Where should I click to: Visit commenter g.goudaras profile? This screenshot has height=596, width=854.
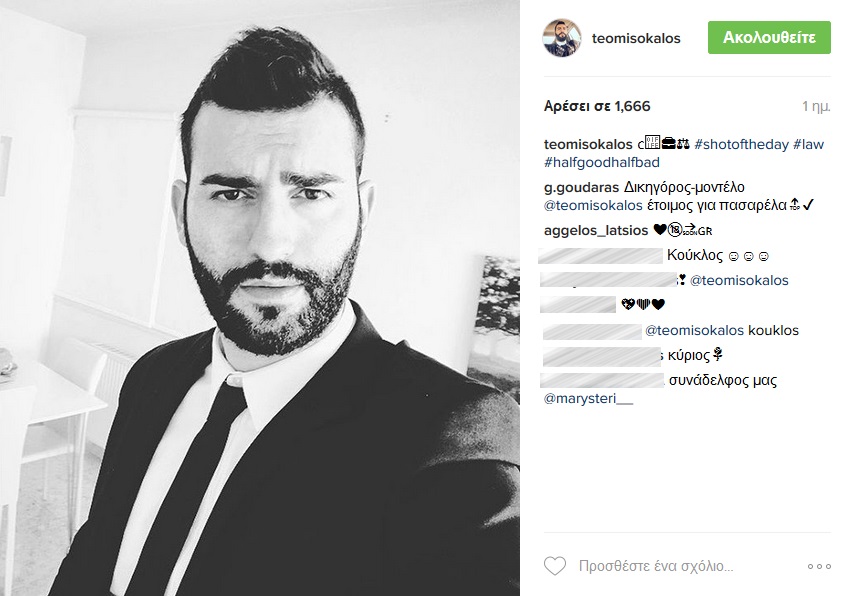click(582, 187)
